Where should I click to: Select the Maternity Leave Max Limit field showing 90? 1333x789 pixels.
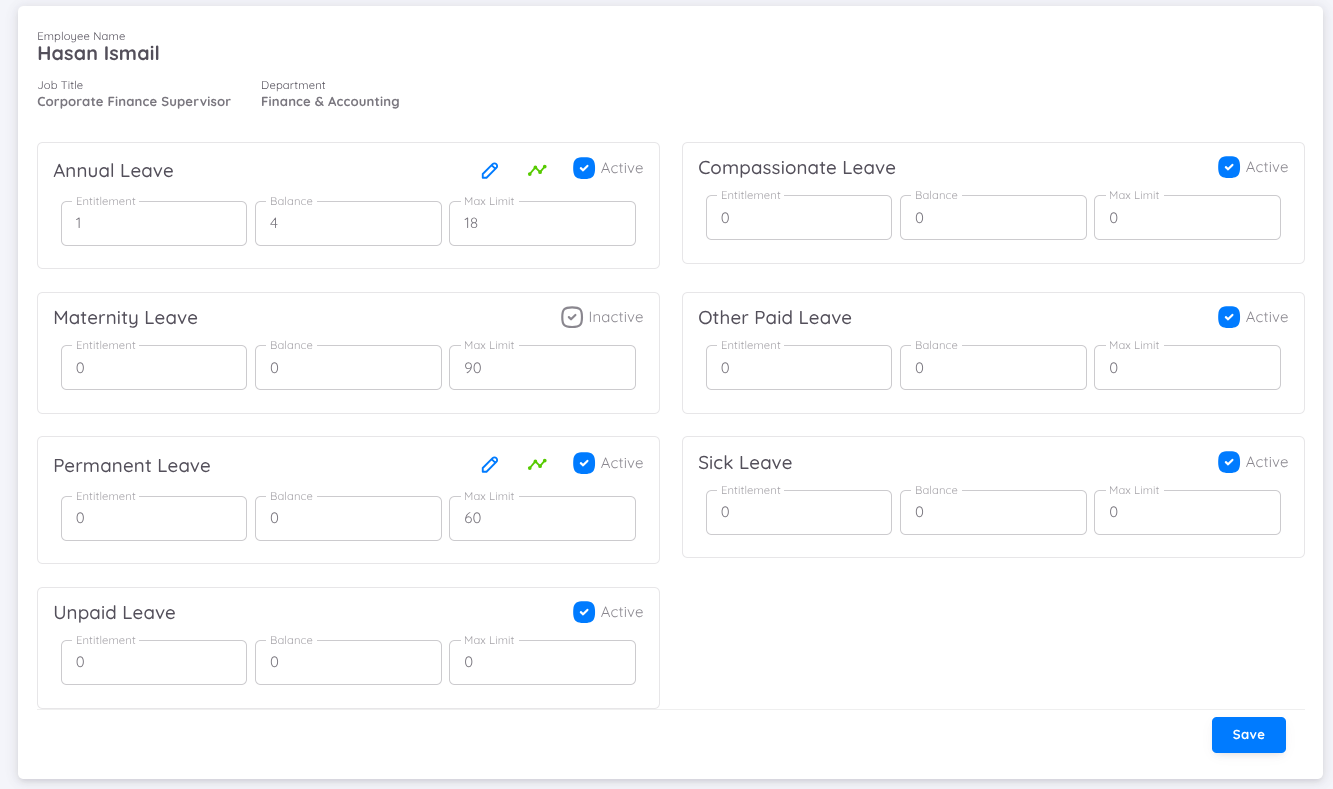point(541,367)
